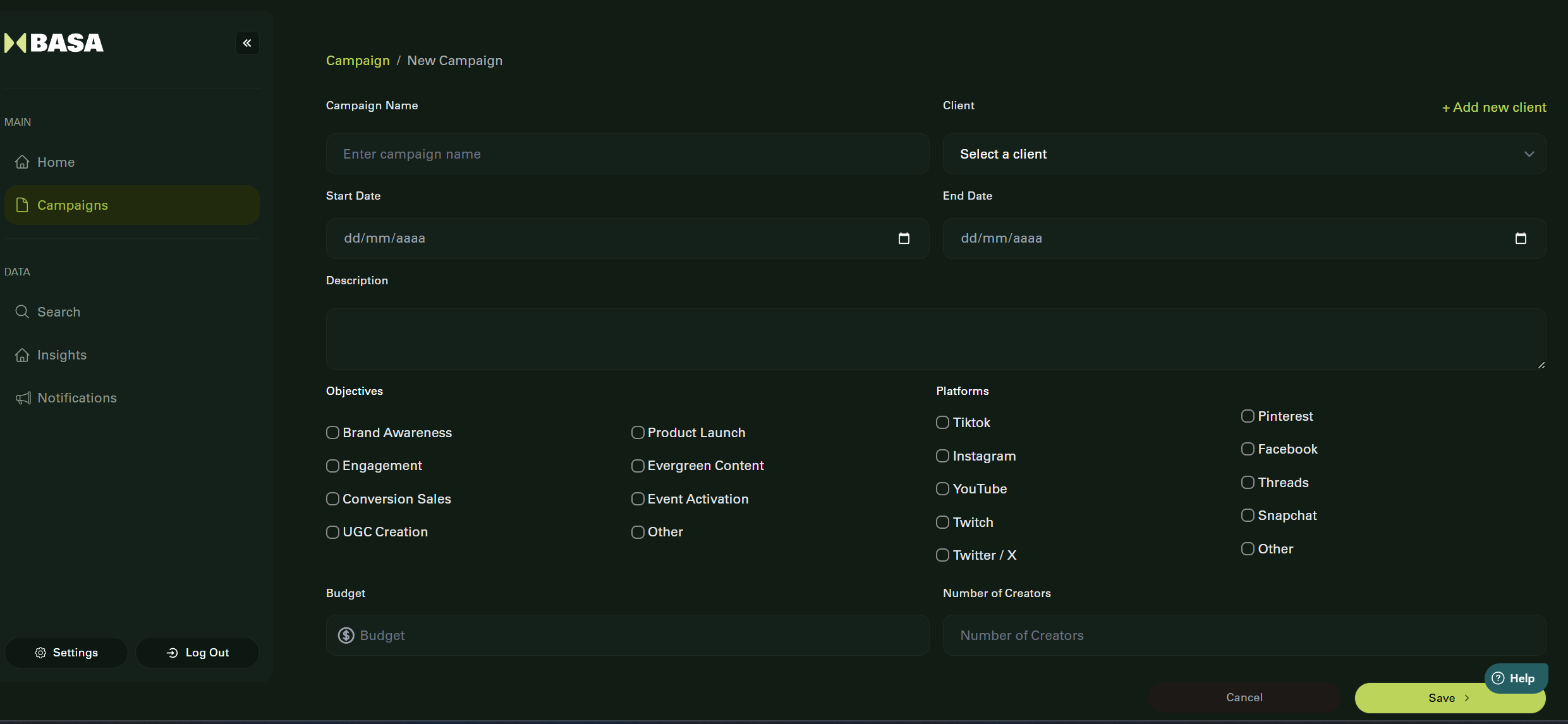The height and width of the screenshot is (724, 1568).
Task: Tick the Event Activation checkbox
Action: (638, 499)
